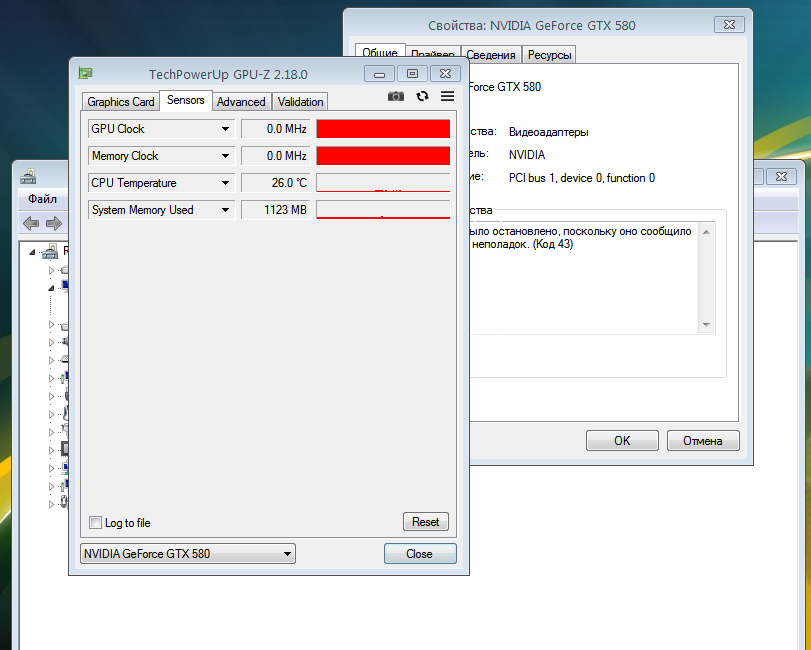Screen dimensions: 811x650
Task: Click the back arrow in Device Manager toolbar
Action: click(31, 223)
